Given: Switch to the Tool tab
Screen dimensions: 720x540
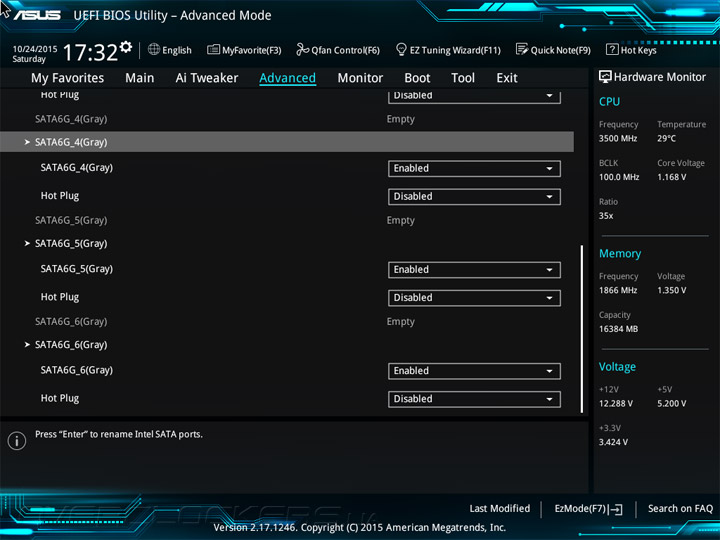Looking at the screenshot, I should pos(463,78).
